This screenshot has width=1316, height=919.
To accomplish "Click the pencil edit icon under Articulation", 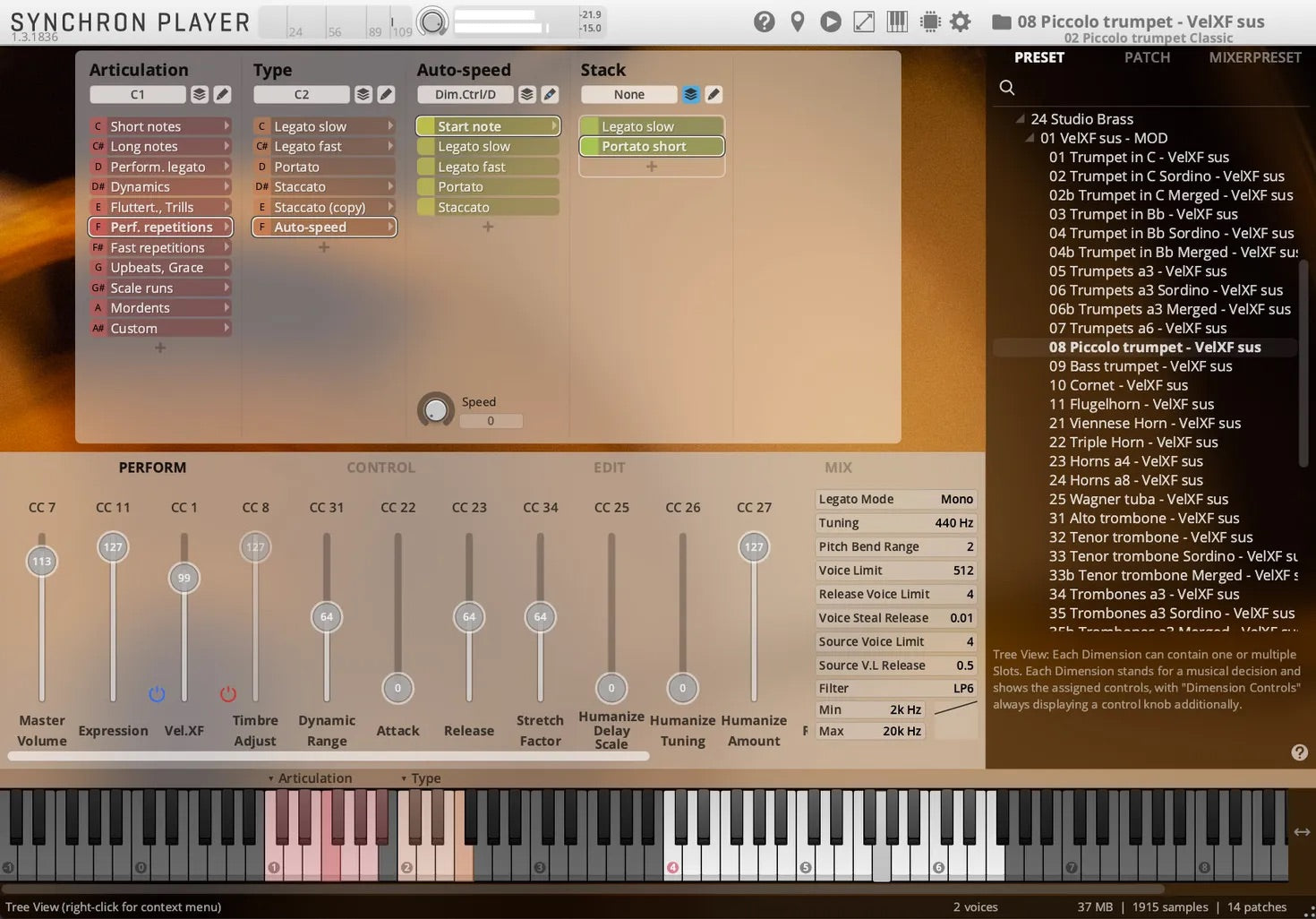I will coord(222,94).
